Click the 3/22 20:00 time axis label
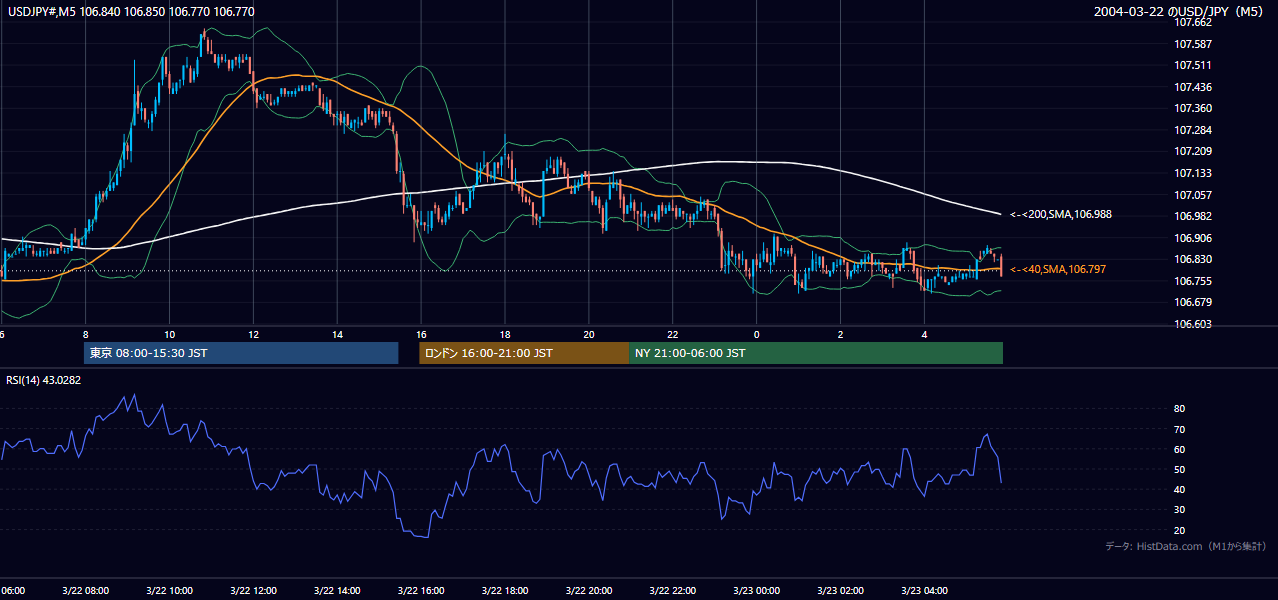 589,591
